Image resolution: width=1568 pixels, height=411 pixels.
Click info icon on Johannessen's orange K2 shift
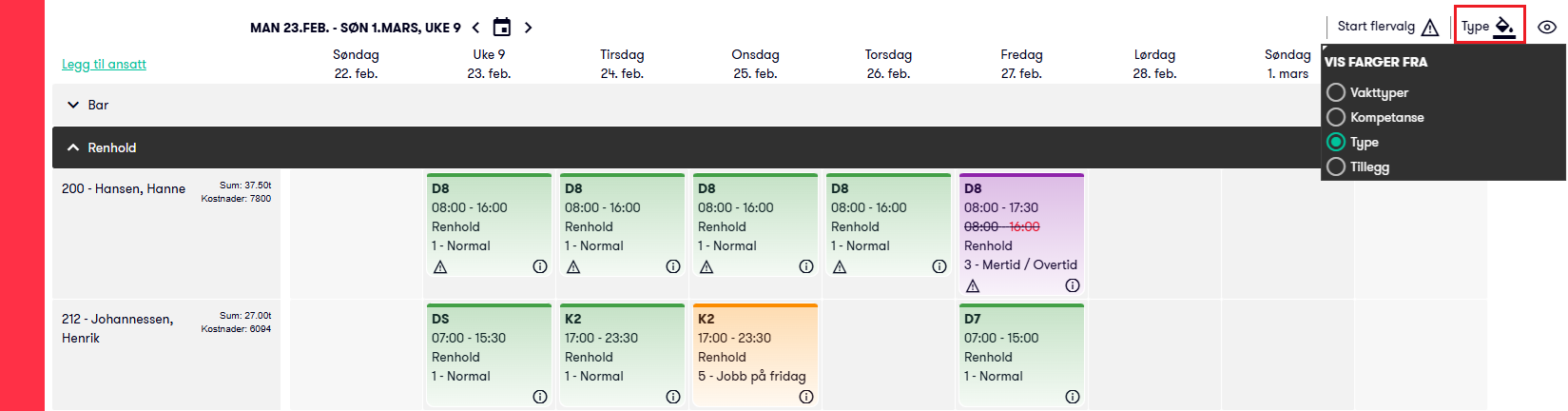coord(806,397)
